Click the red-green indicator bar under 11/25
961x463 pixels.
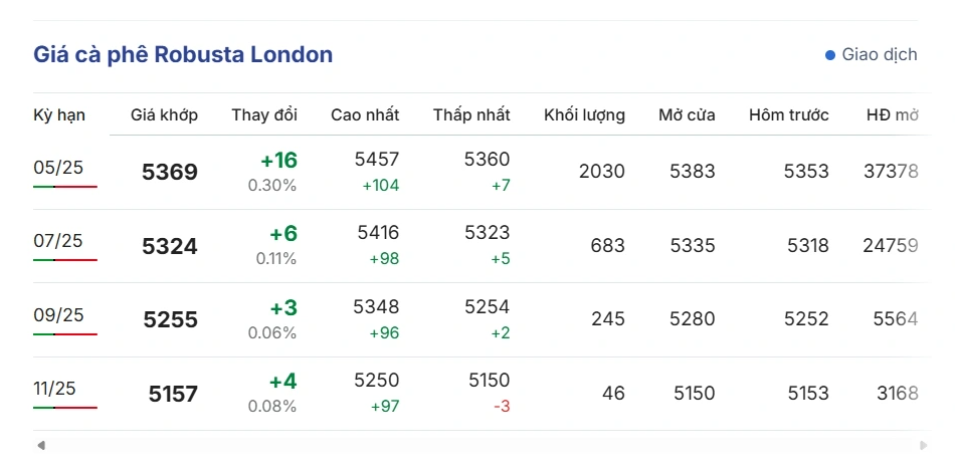65,407
